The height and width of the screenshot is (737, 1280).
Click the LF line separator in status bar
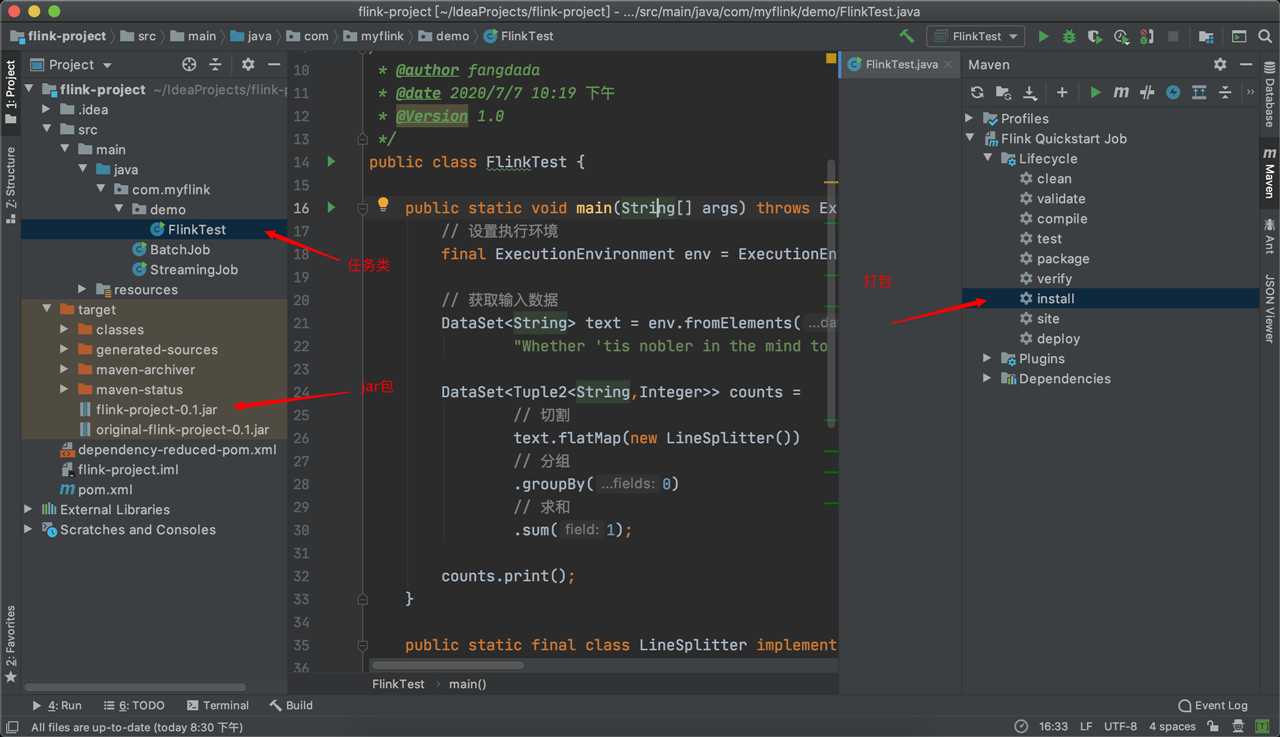[x=1086, y=726]
